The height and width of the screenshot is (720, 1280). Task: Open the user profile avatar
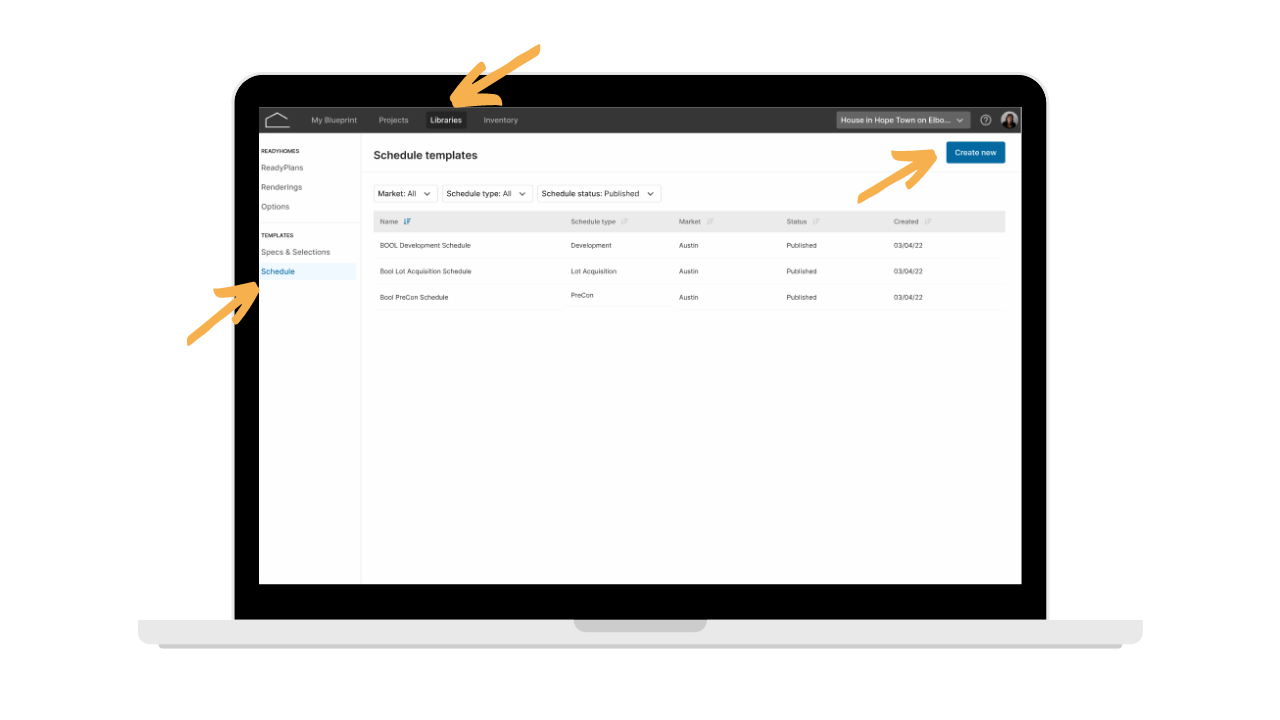click(x=1010, y=120)
